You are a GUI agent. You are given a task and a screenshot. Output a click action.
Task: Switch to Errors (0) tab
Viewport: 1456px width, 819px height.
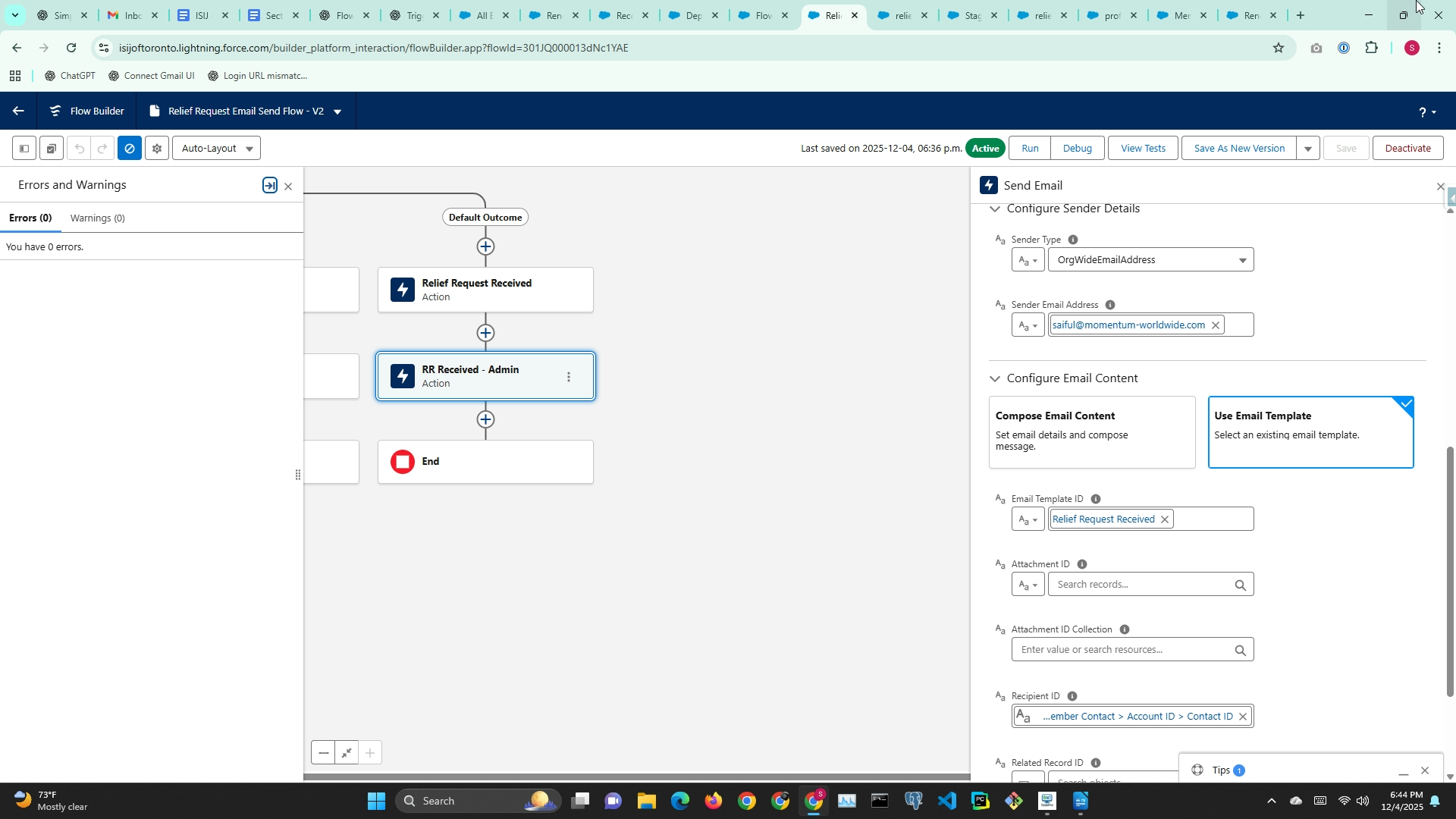(x=30, y=218)
